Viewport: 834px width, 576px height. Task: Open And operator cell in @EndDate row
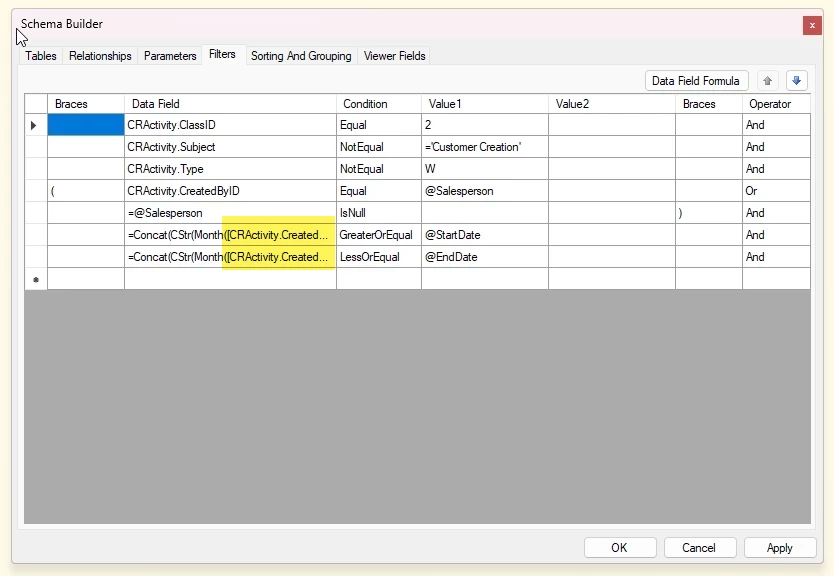click(x=776, y=257)
